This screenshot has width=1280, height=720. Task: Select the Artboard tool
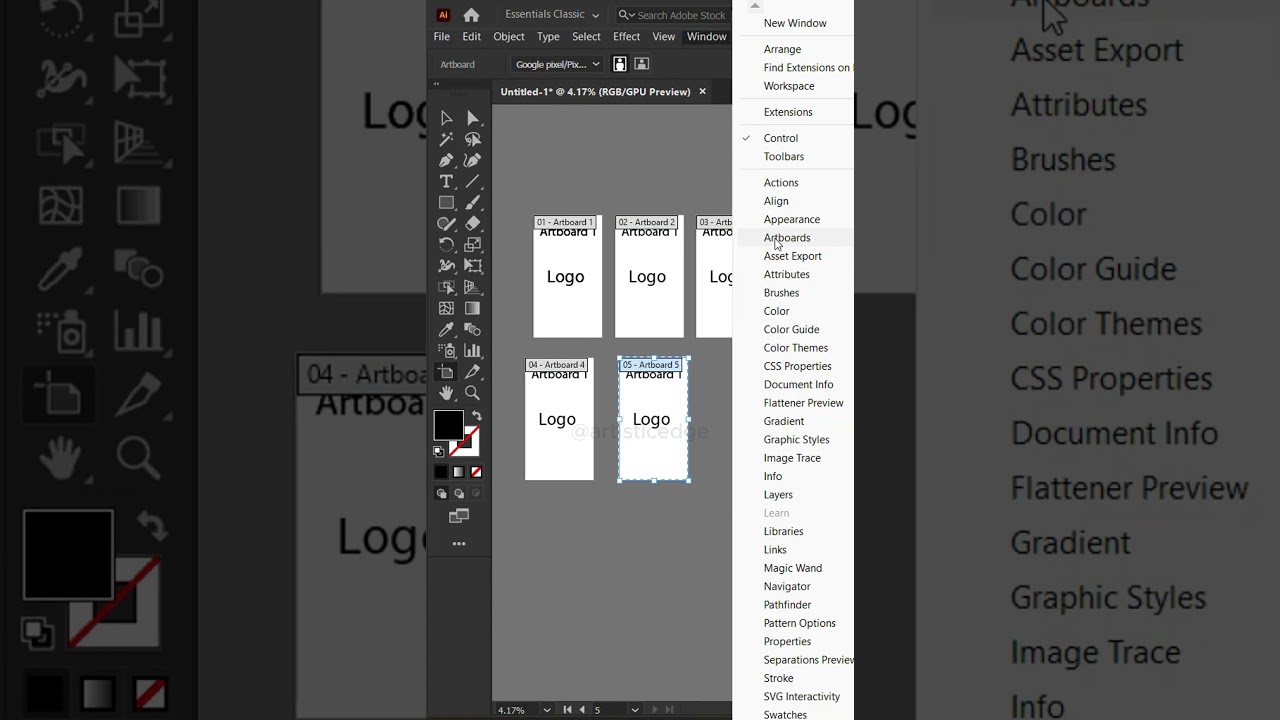(x=446, y=372)
